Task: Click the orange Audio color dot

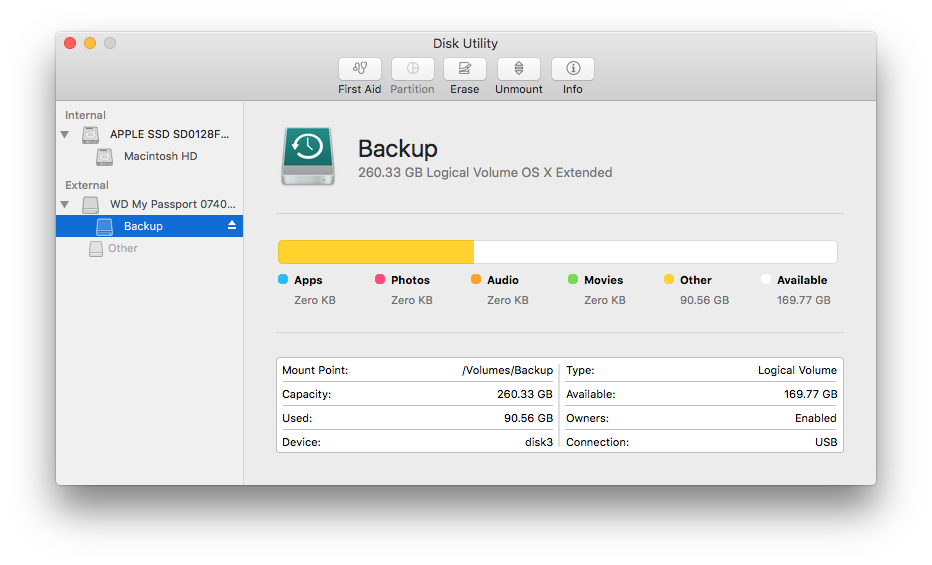Action: 476,279
